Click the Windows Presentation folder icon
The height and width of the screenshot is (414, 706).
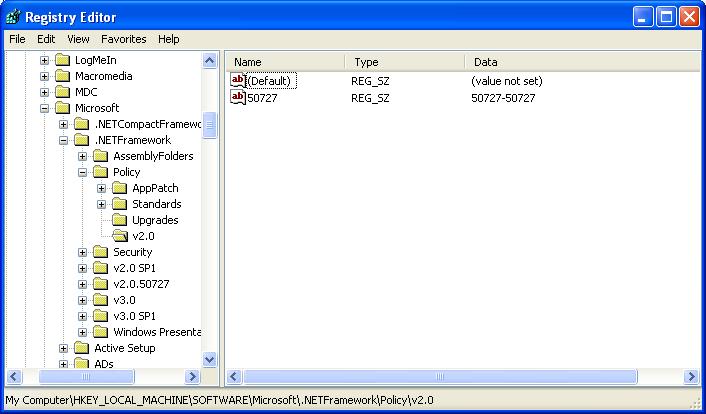[x=100, y=332]
